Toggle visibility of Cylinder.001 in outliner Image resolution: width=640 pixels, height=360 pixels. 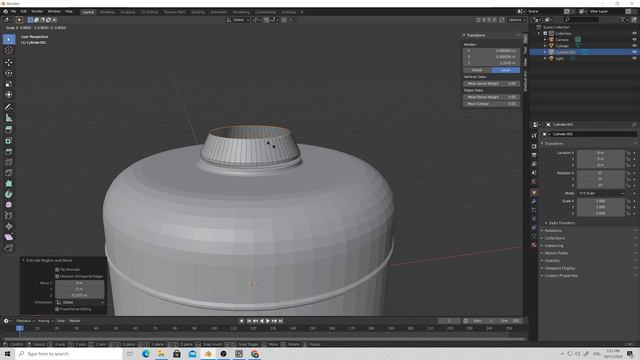coord(634,52)
